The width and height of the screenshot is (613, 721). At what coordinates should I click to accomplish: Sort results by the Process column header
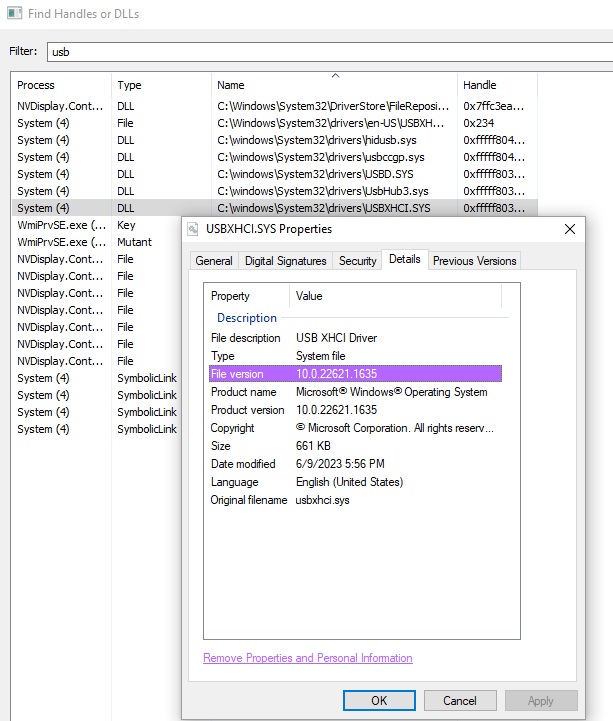(x=60, y=85)
